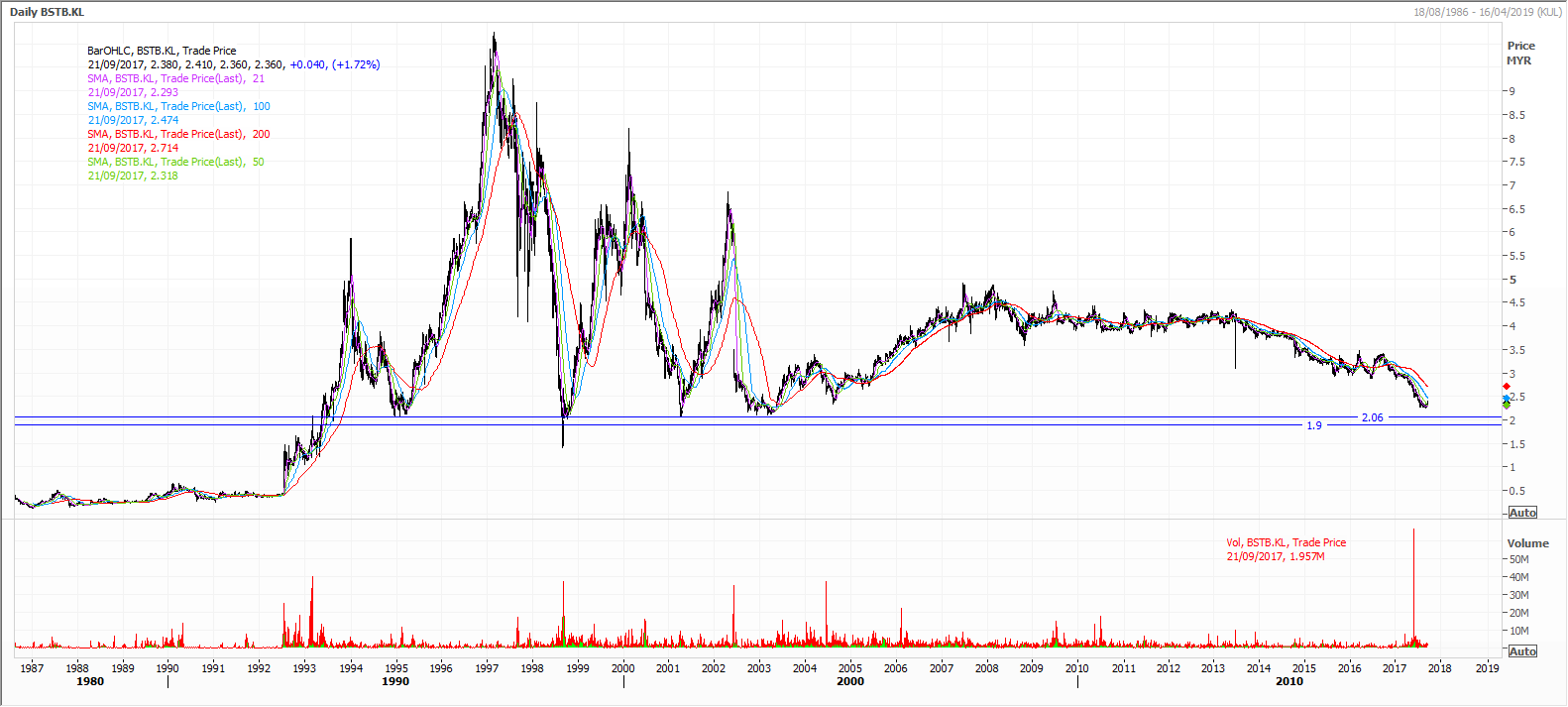Select the 2.06 horizontal line label

(1372, 417)
